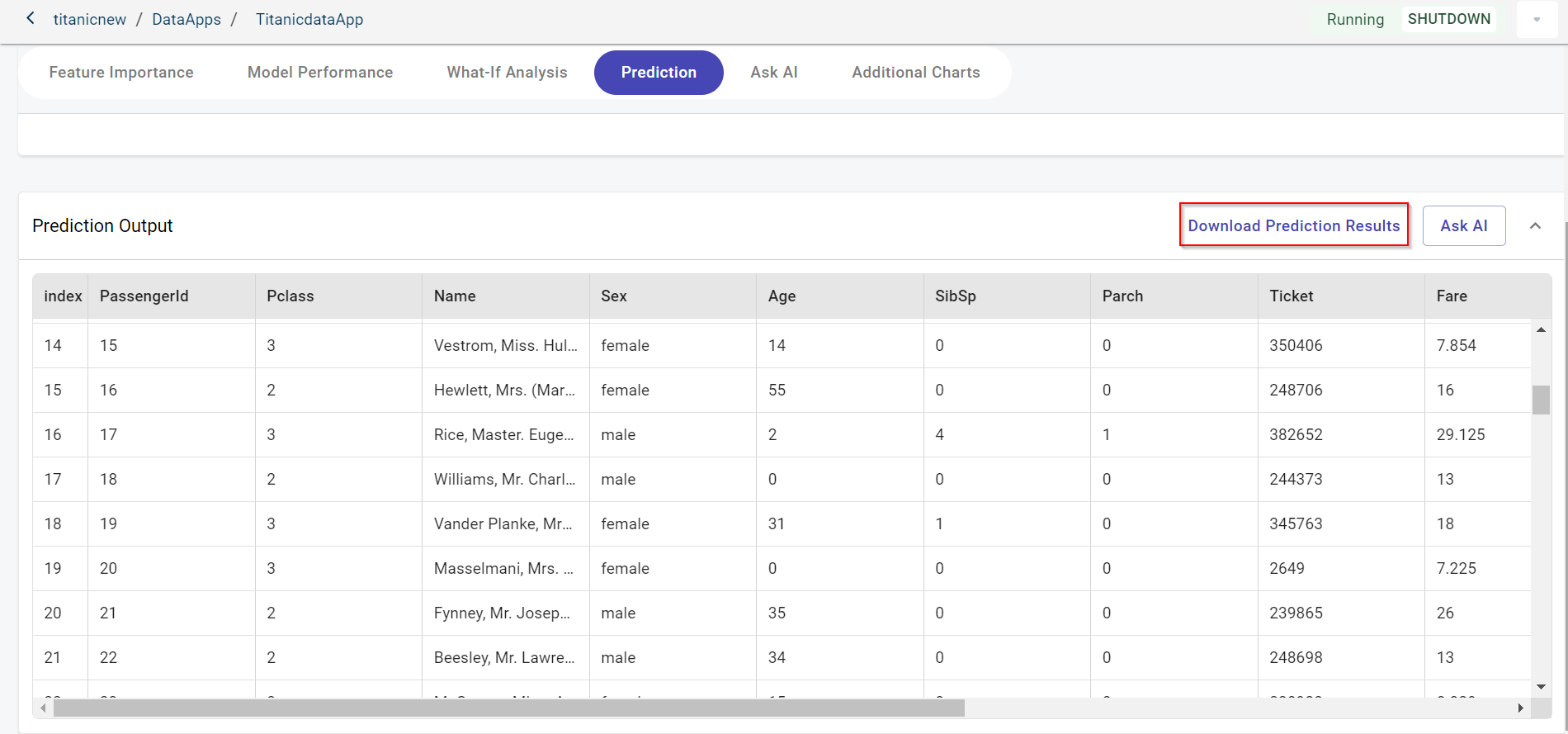
Task: Switch to Feature Importance tab
Action: (x=121, y=73)
